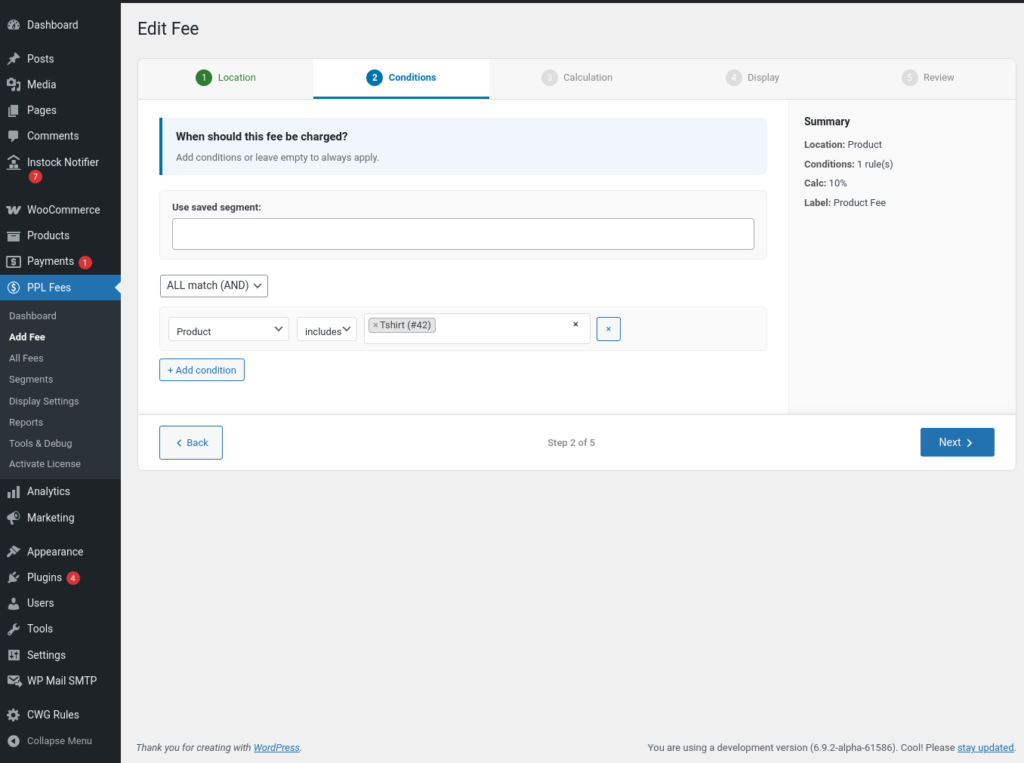Click the WP Mail SMTP envelope icon
The image size is (1024, 763).
click(13, 681)
